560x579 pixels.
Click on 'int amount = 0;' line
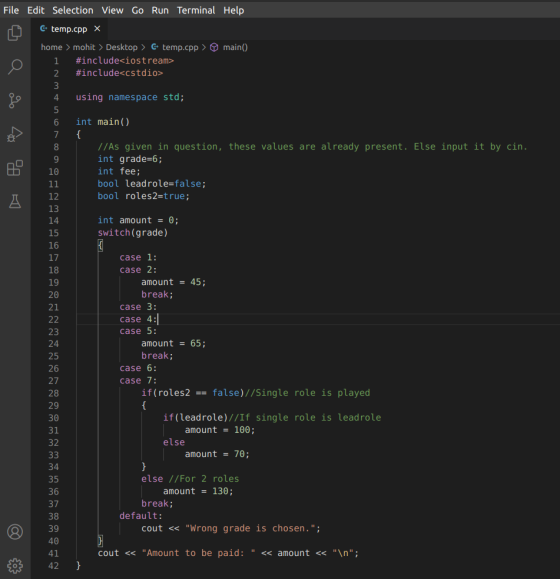[138, 220]
